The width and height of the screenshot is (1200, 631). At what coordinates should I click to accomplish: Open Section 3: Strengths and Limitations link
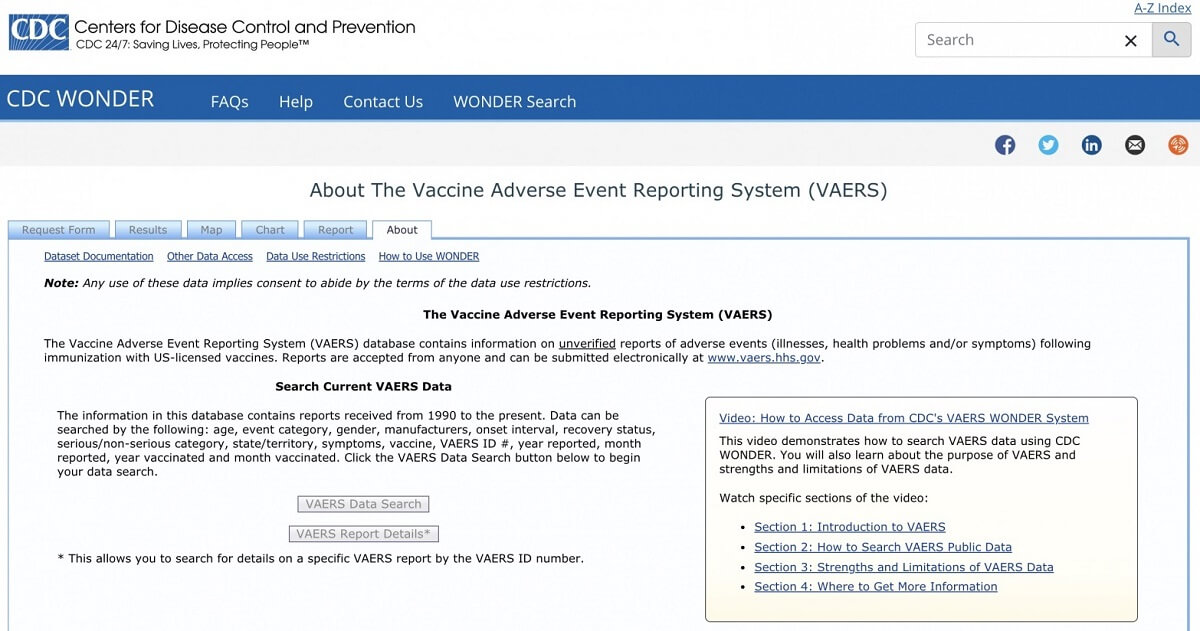[904, 567]
